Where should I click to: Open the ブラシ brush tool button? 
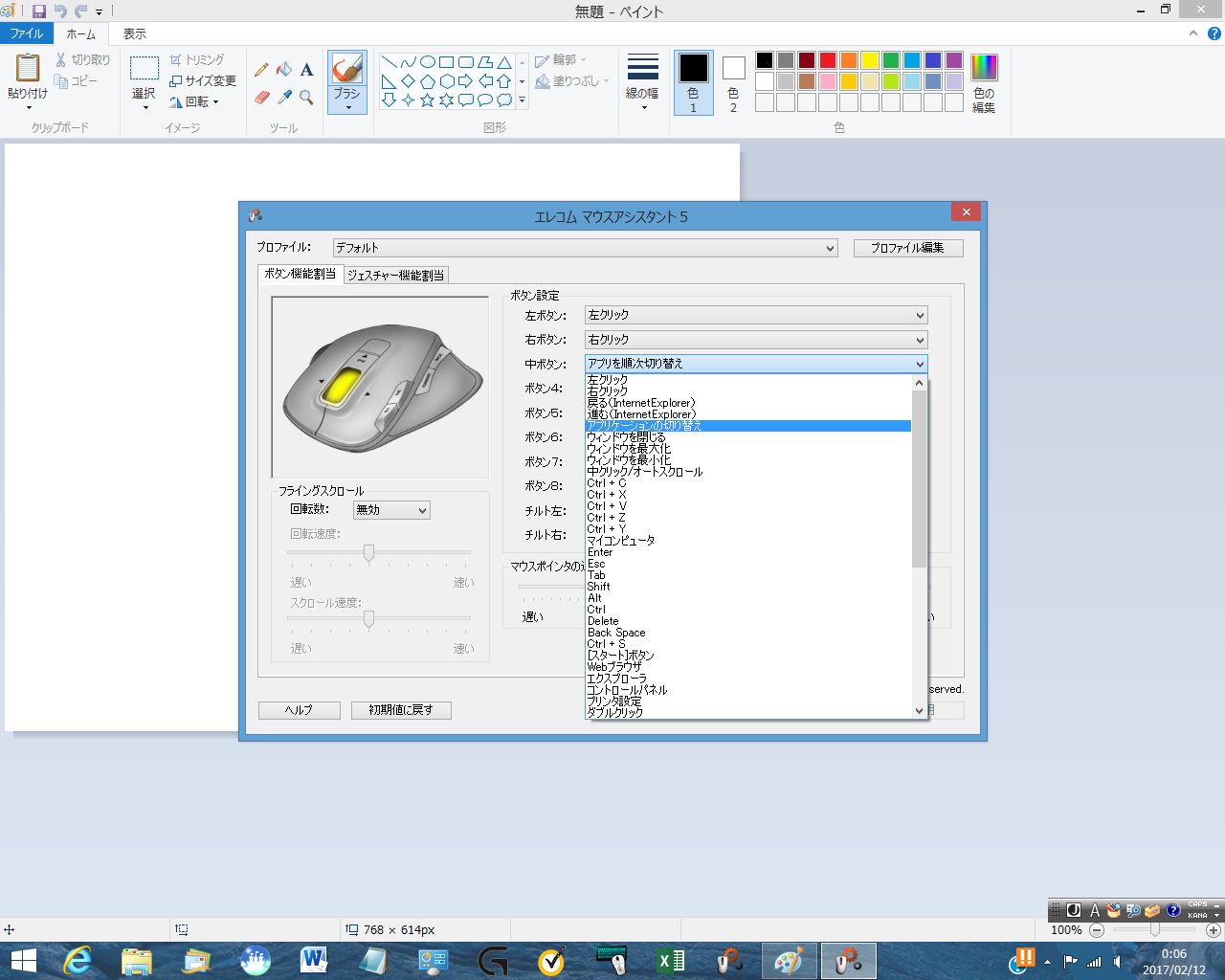pyautogui.click(x=346, y=82)
